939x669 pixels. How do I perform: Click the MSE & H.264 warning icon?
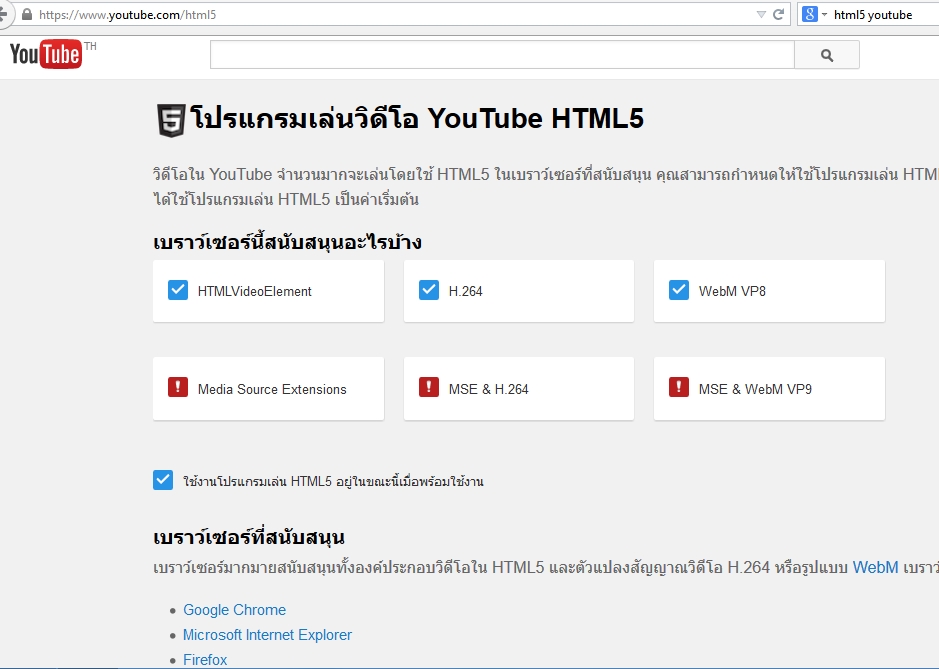[x=429, y=388]
